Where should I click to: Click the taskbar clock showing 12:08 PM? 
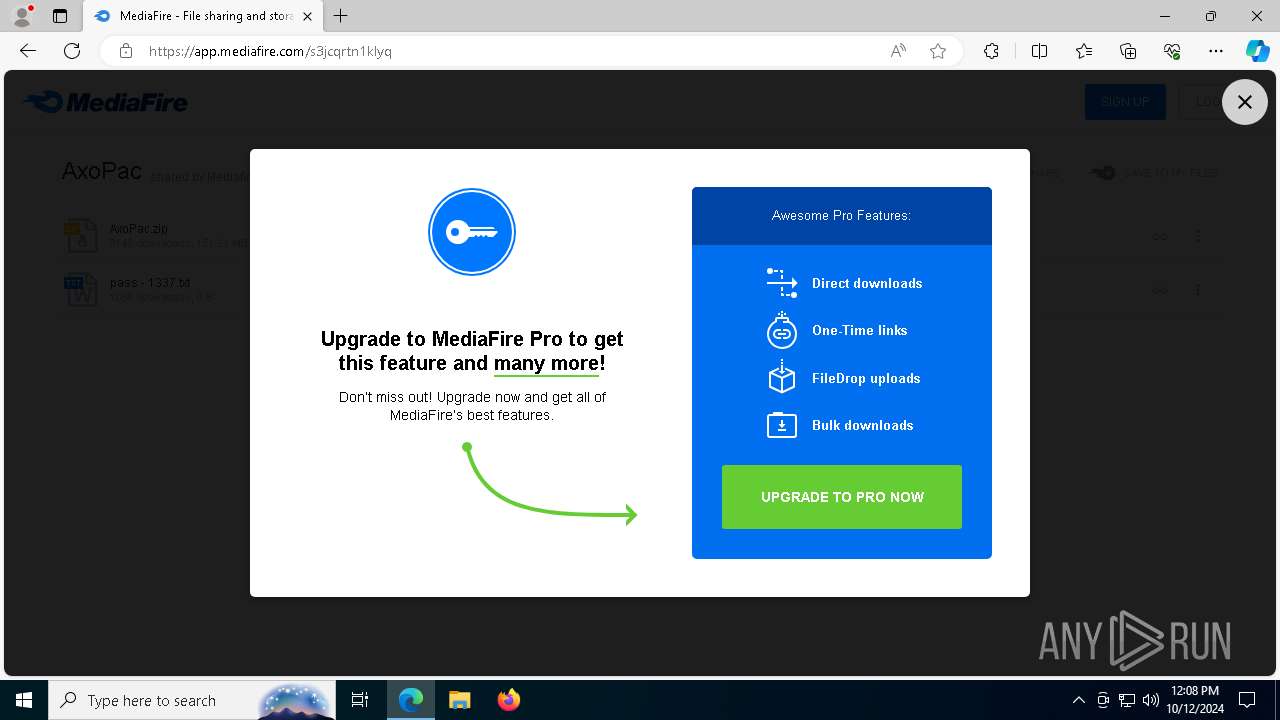[x=1193, y=700]
